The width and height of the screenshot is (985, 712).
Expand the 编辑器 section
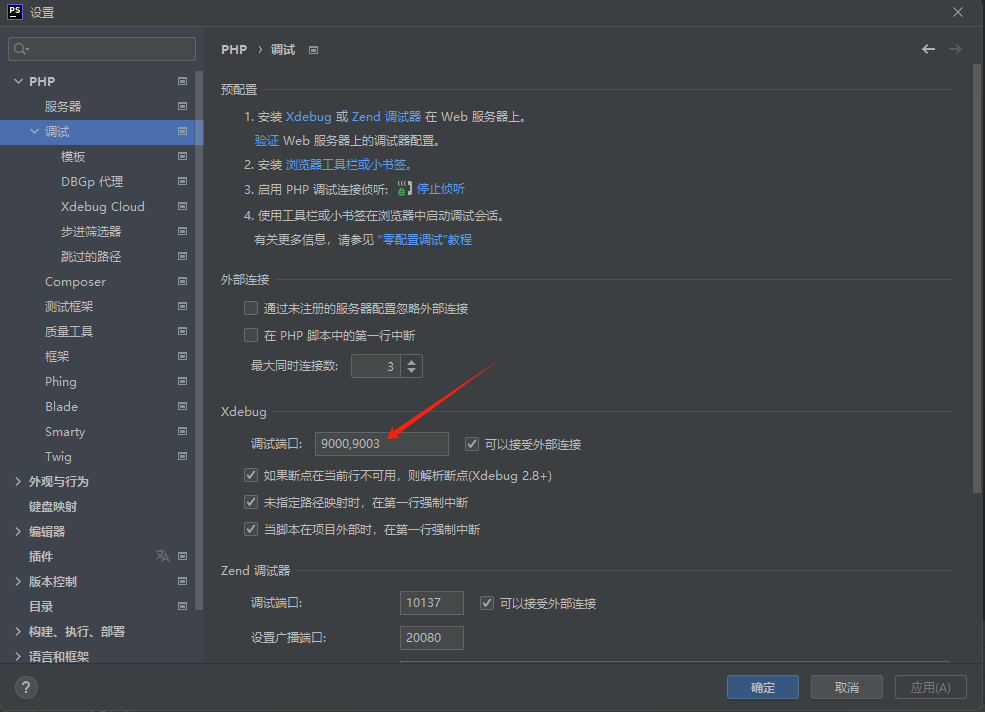click(18, 531)
